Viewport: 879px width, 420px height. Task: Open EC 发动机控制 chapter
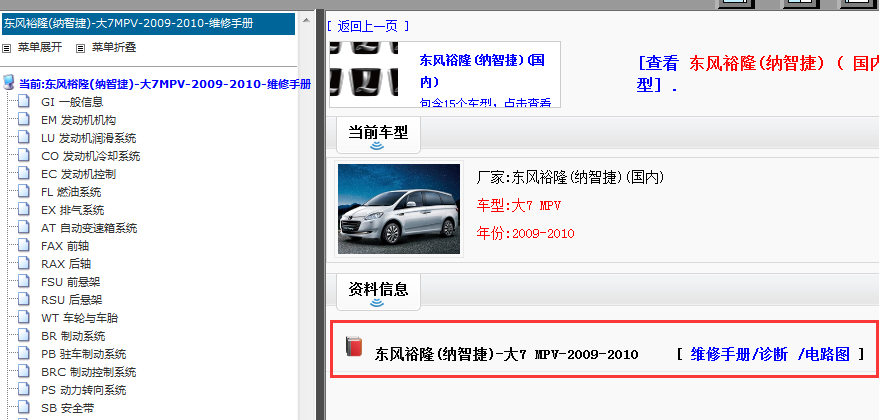[x=78, y=174]
